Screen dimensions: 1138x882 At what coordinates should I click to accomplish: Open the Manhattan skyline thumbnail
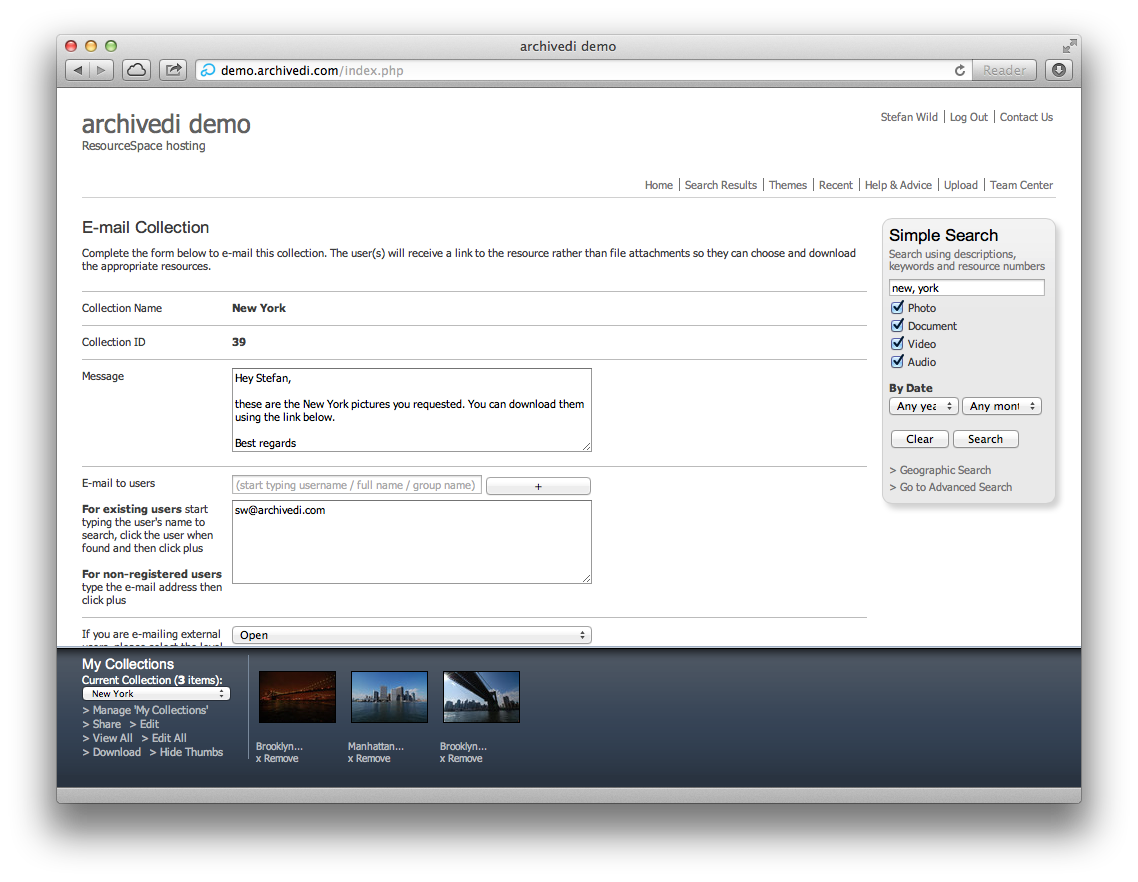(389, 697)
